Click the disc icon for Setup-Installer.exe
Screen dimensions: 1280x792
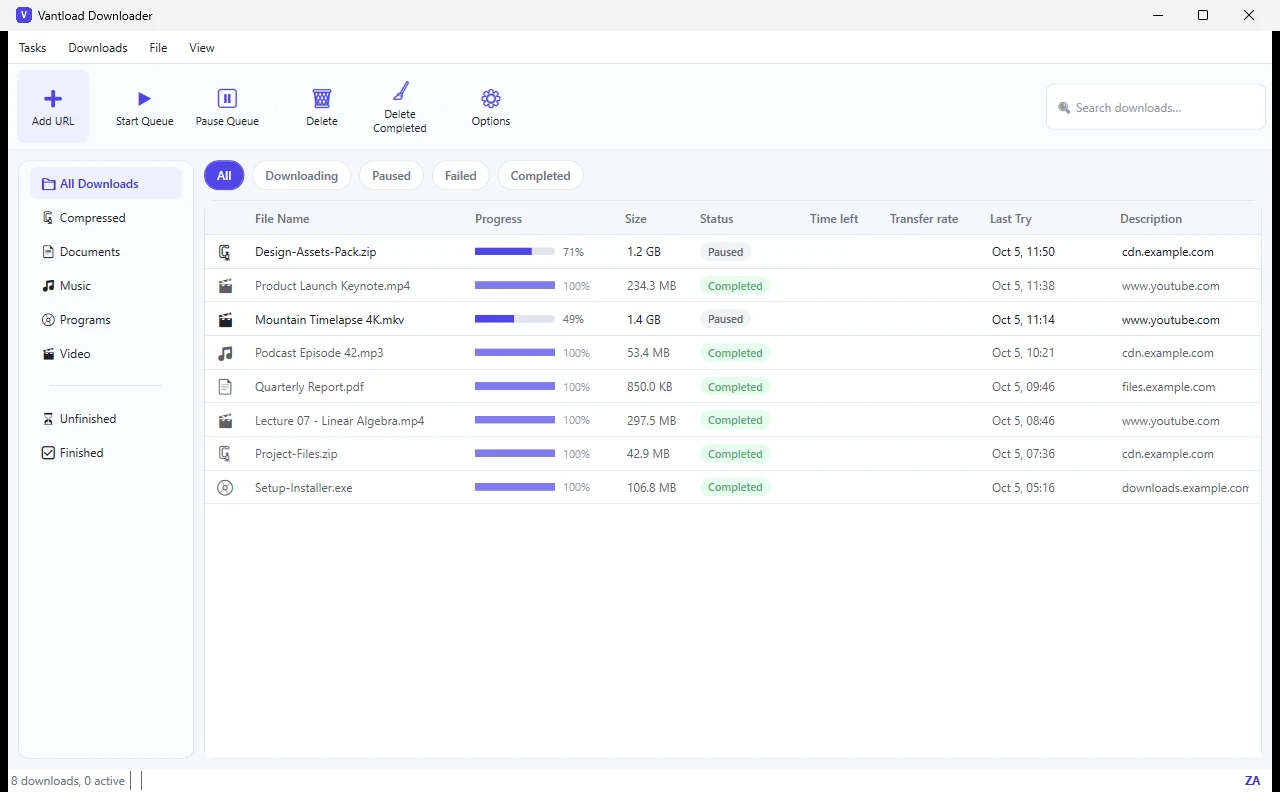[225, 488]
